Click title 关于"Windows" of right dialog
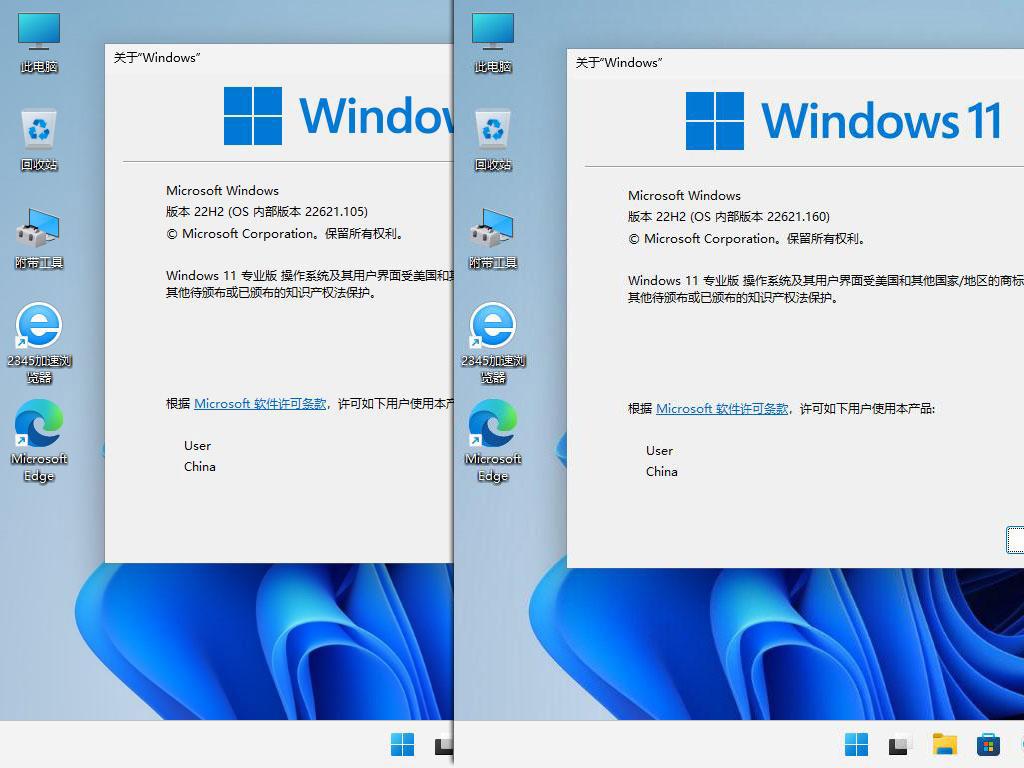 [x=618, y=63]
